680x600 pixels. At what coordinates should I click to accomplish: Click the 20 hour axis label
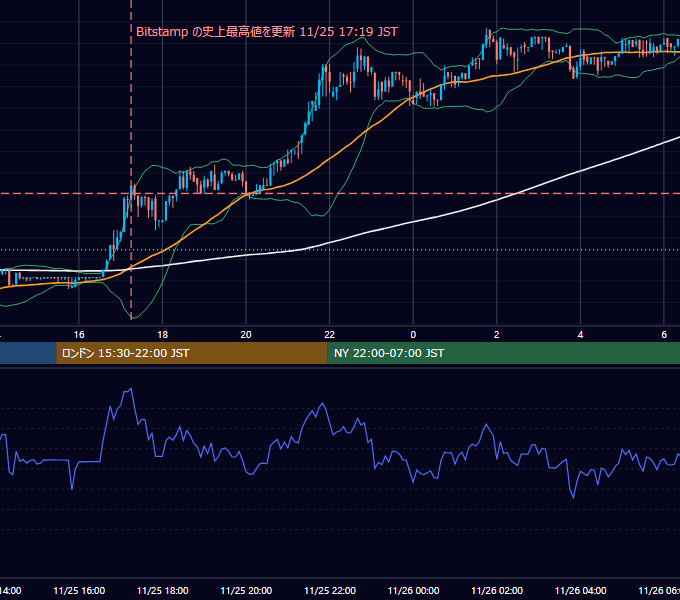pyautogui.click(x=246, y=335)
